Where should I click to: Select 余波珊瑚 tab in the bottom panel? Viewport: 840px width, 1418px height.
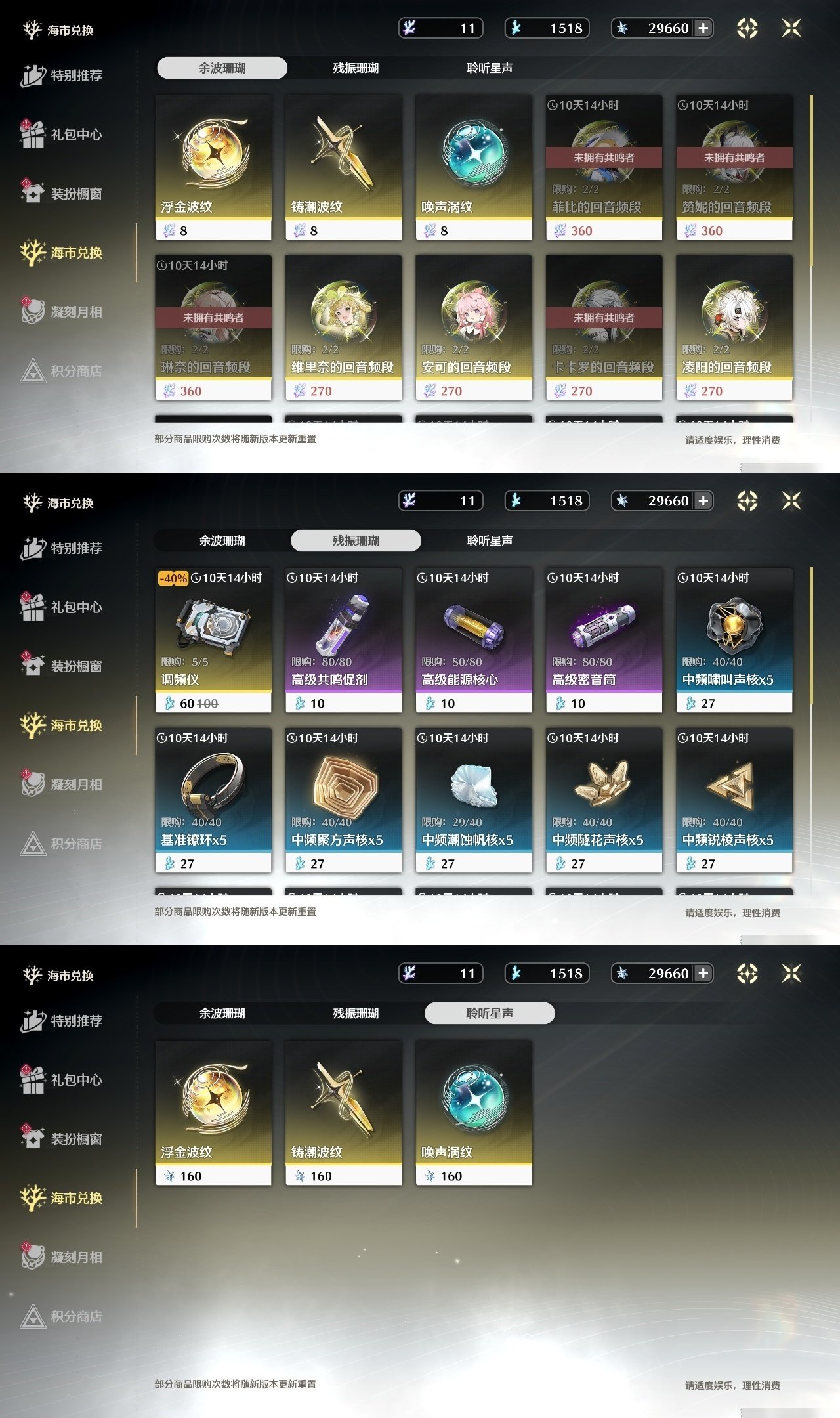tap(222, 1014)
